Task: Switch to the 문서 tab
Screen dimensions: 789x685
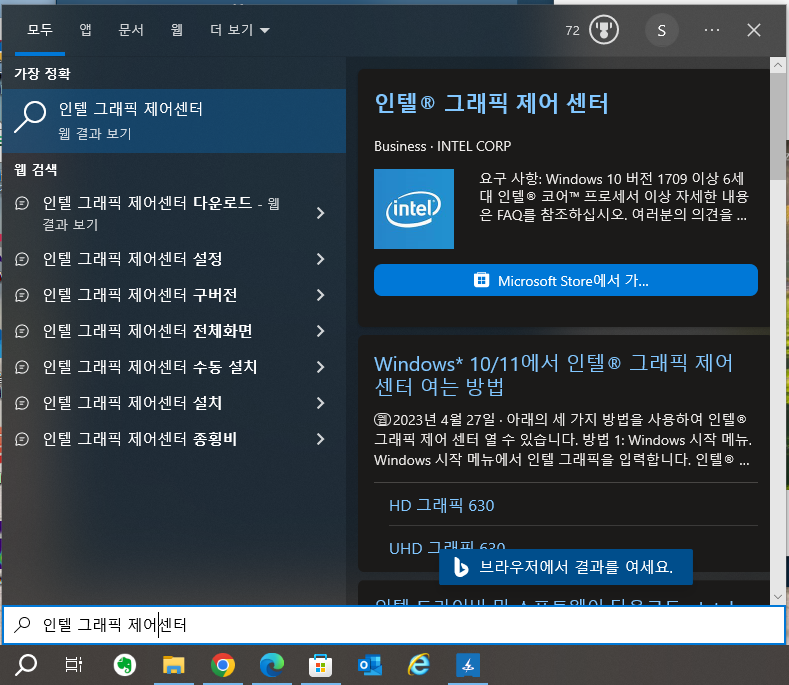Action: pos(131,30)
